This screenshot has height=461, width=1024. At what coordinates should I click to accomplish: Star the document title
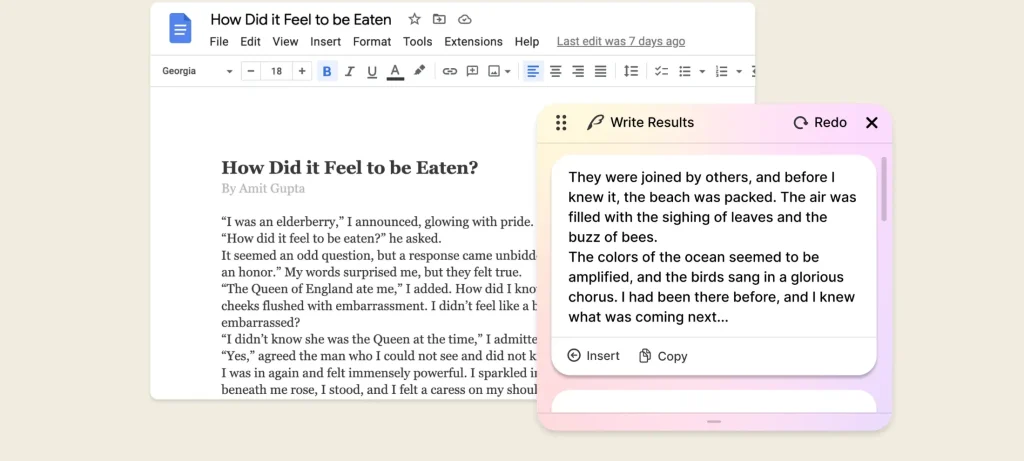click(x=414, y=19)
